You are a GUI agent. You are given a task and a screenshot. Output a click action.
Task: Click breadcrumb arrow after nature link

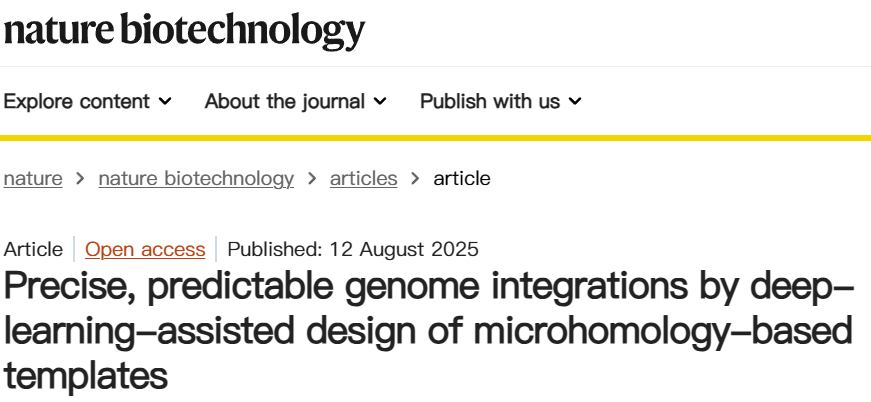point(80,179)
